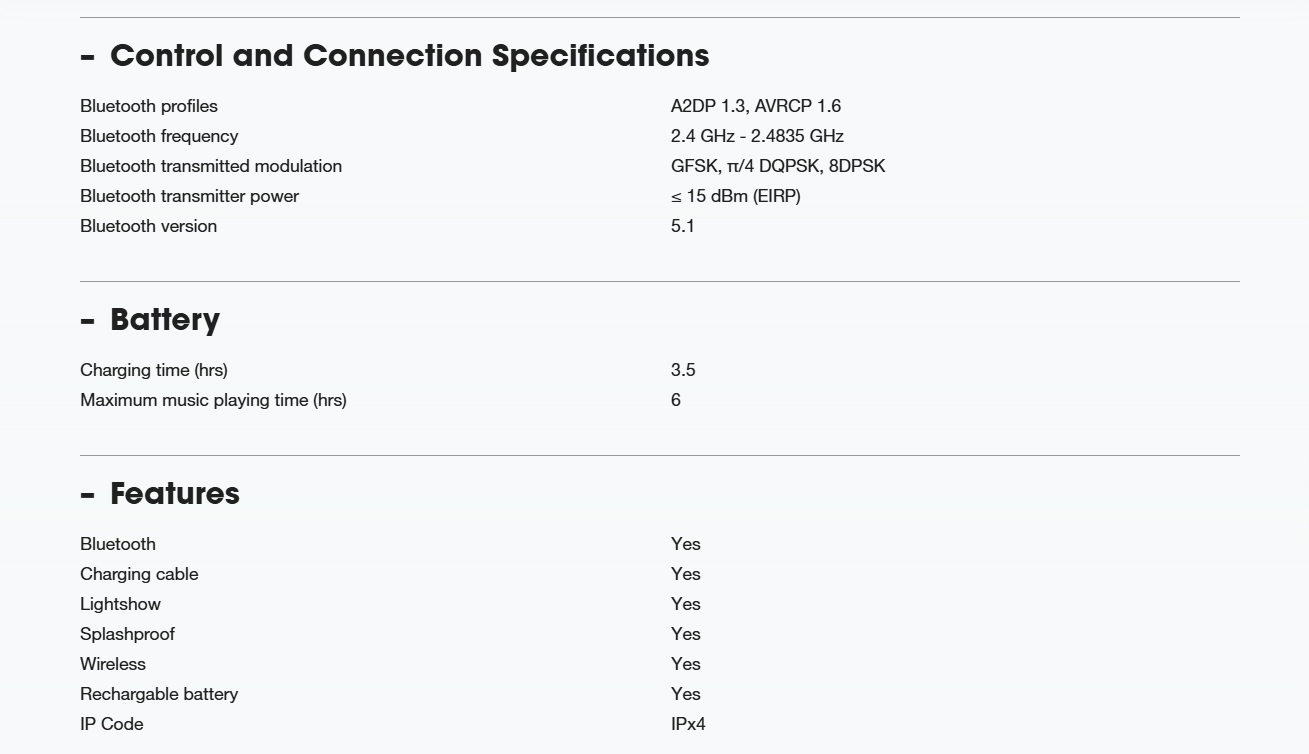Viewport: 1309px width, 754px height.
Task: Select the Bluetooth profiles label
Action: click(149, 106)
